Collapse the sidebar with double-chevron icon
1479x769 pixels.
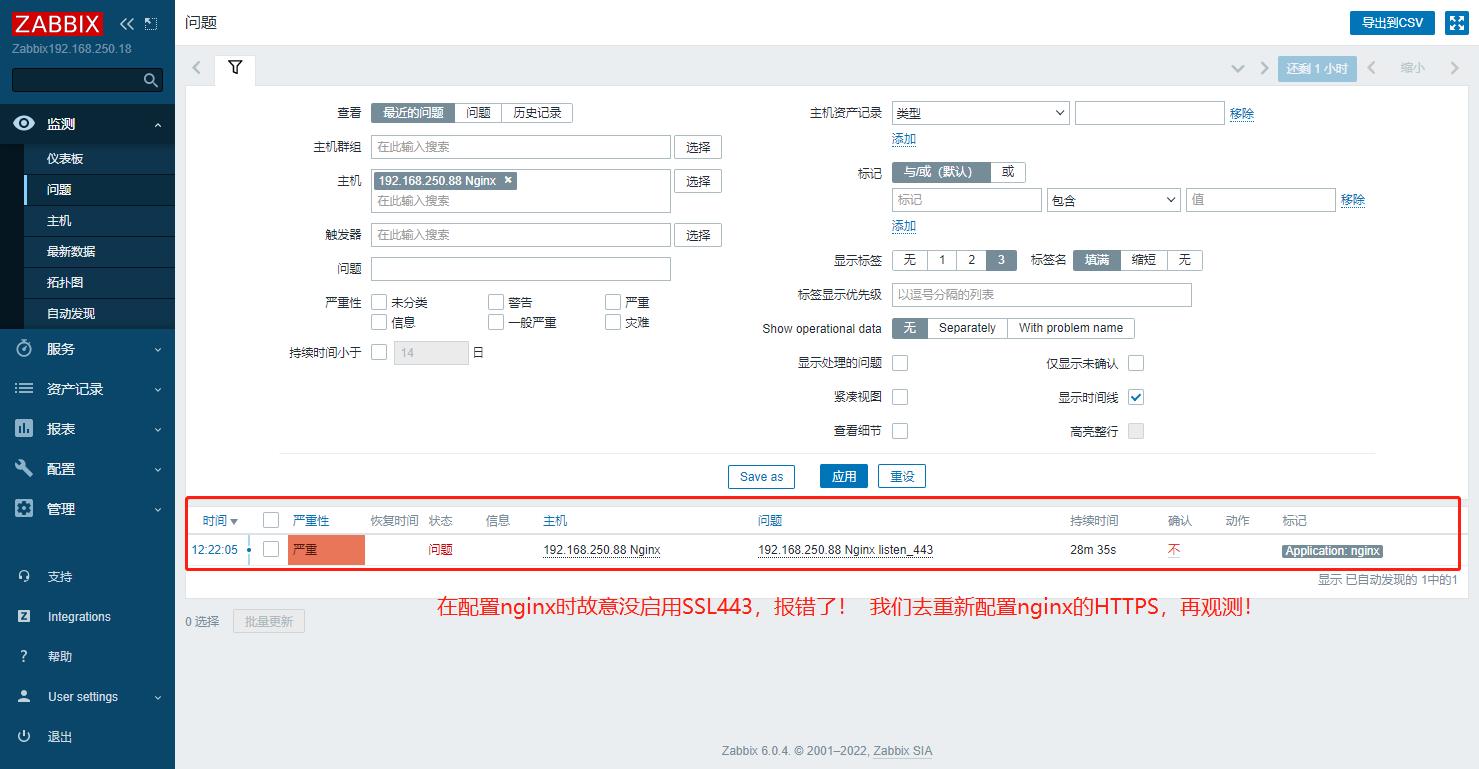[126, 23]
